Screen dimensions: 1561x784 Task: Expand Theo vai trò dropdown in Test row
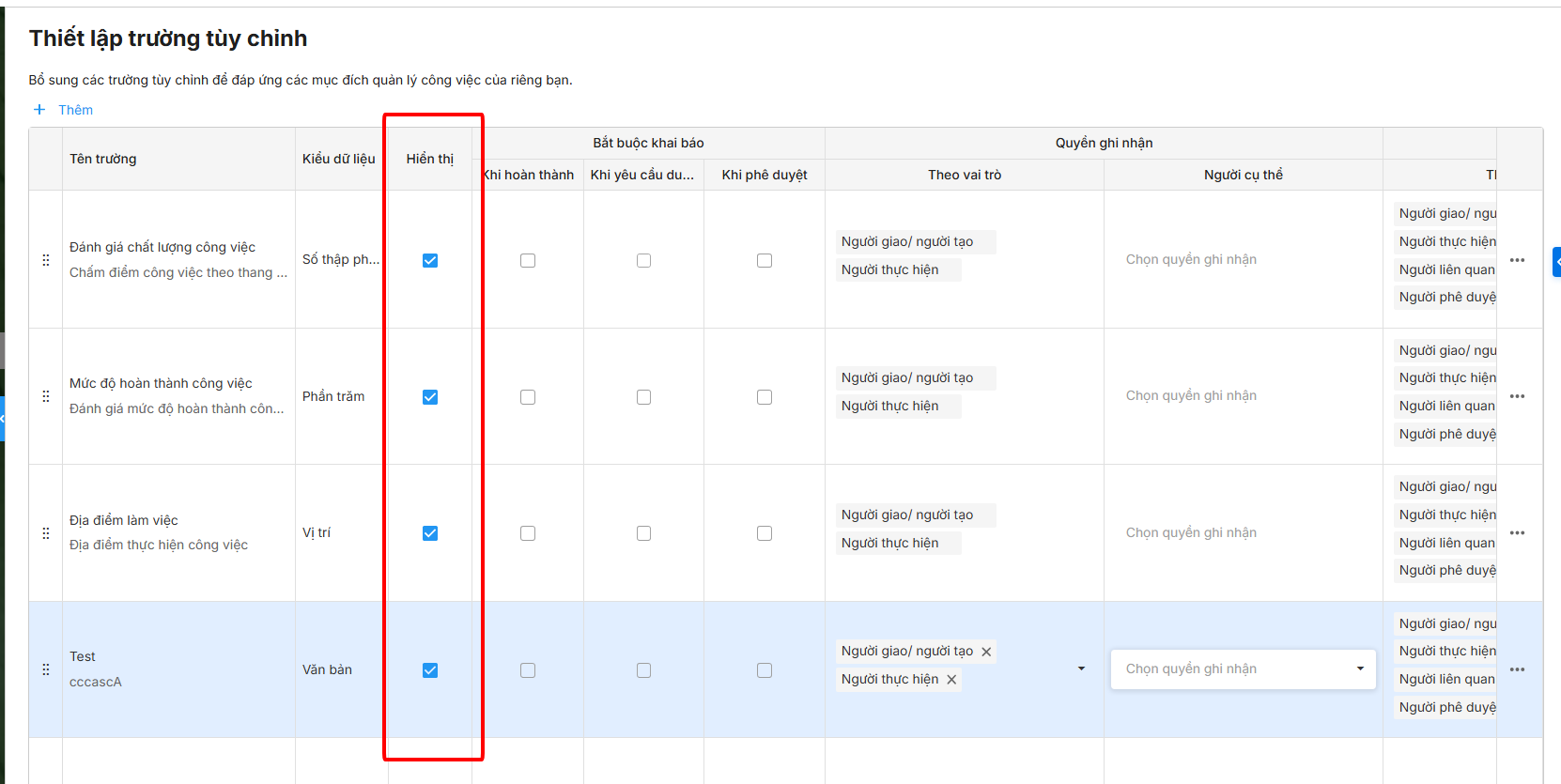coord(1081,669)
